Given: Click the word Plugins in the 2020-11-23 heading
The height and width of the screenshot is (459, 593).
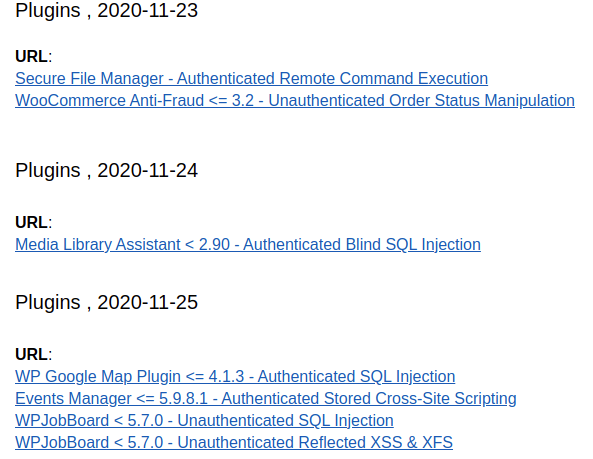Looking at the screenshot, I should [x=48, y=11].
